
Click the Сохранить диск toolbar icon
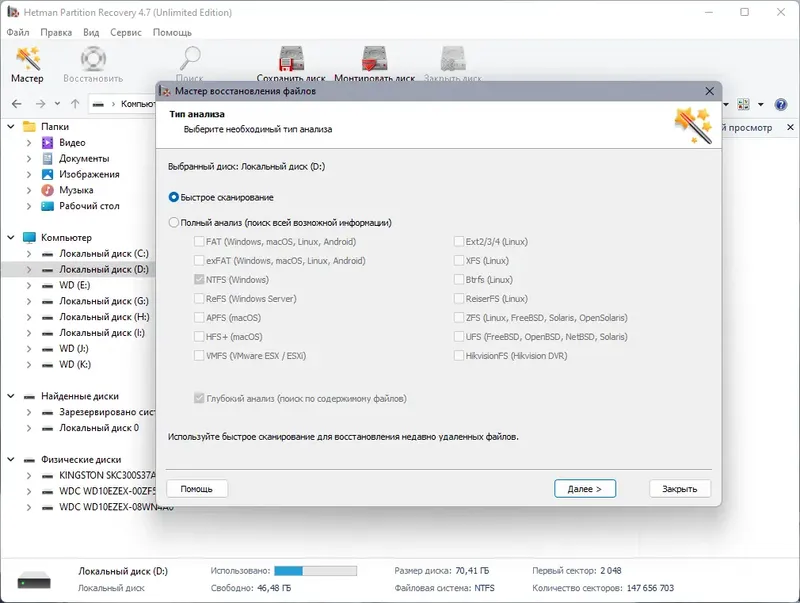click(291, 58)
